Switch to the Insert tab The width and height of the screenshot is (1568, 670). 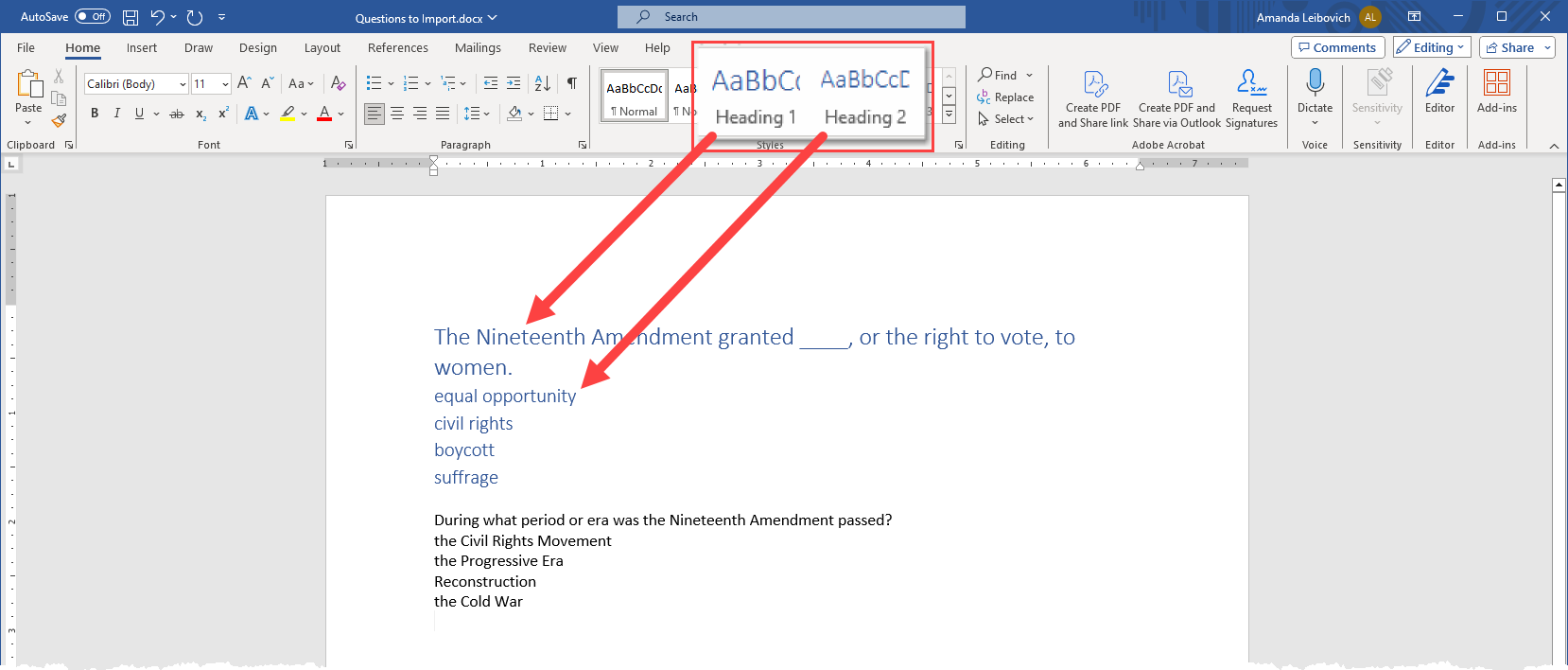click(x=142, y=48)
